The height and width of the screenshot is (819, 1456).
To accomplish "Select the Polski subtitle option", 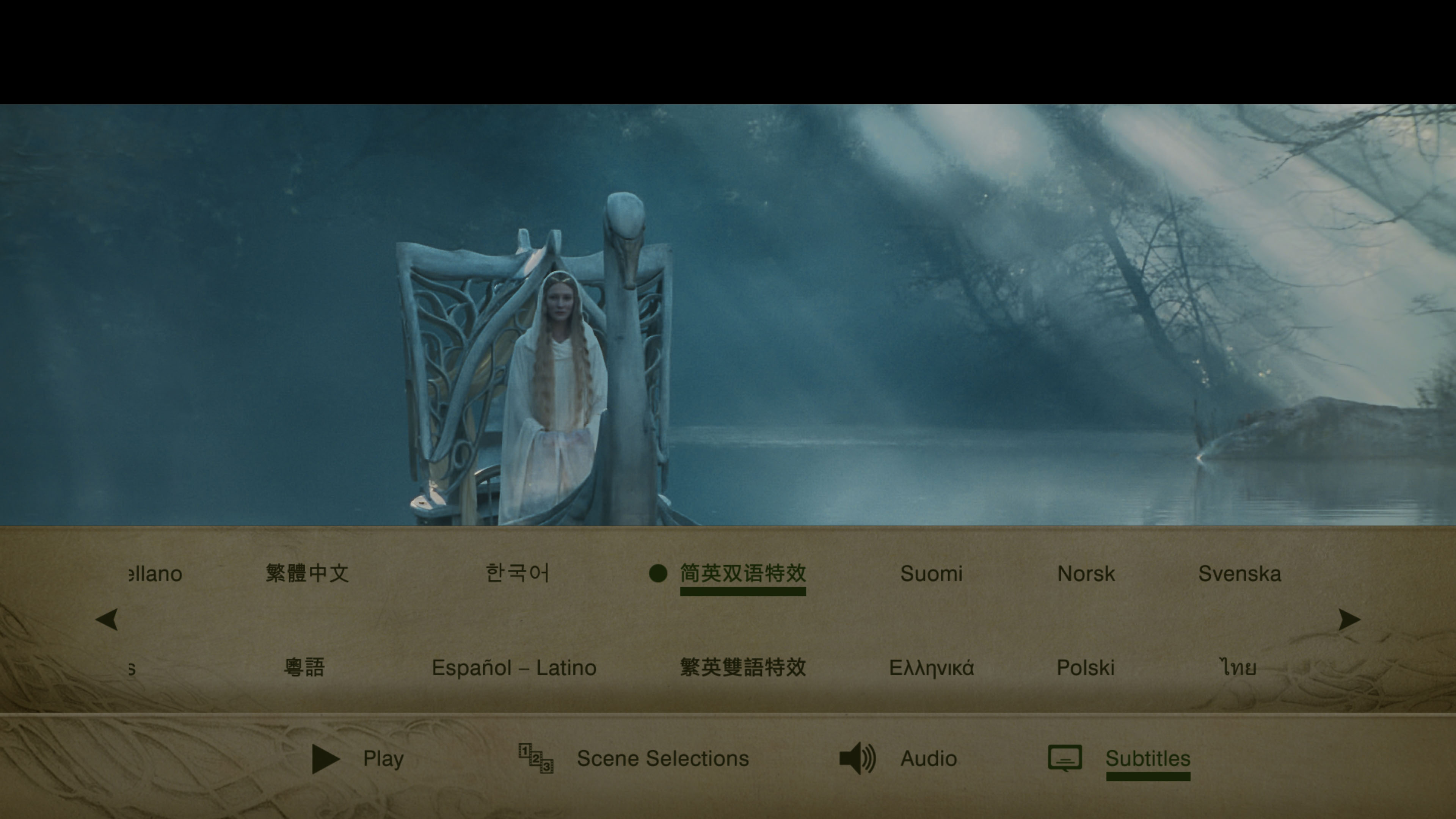I will click(x=1085, y=667).
